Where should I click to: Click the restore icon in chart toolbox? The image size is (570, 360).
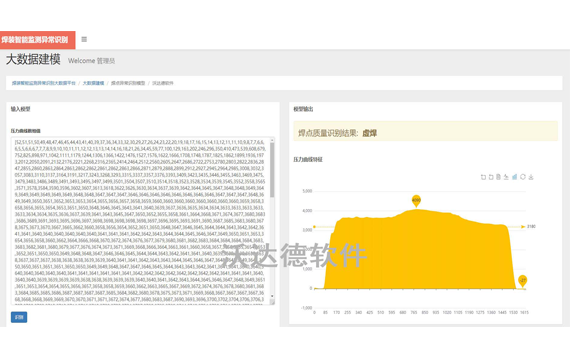(x=523, y=177)
